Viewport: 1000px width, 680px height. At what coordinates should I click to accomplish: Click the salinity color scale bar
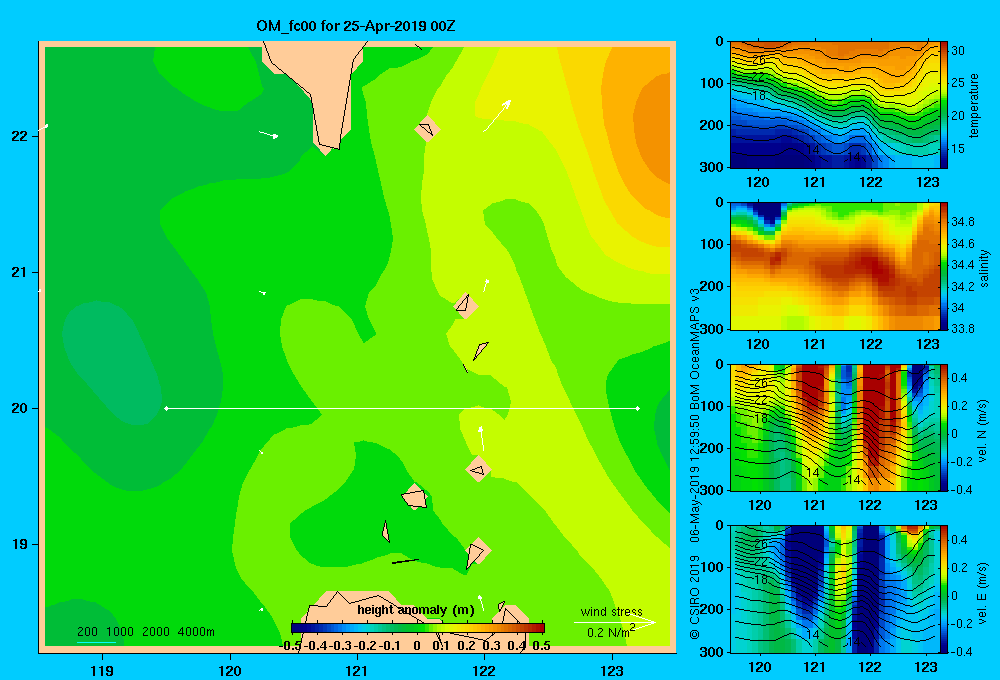(944, 266)
